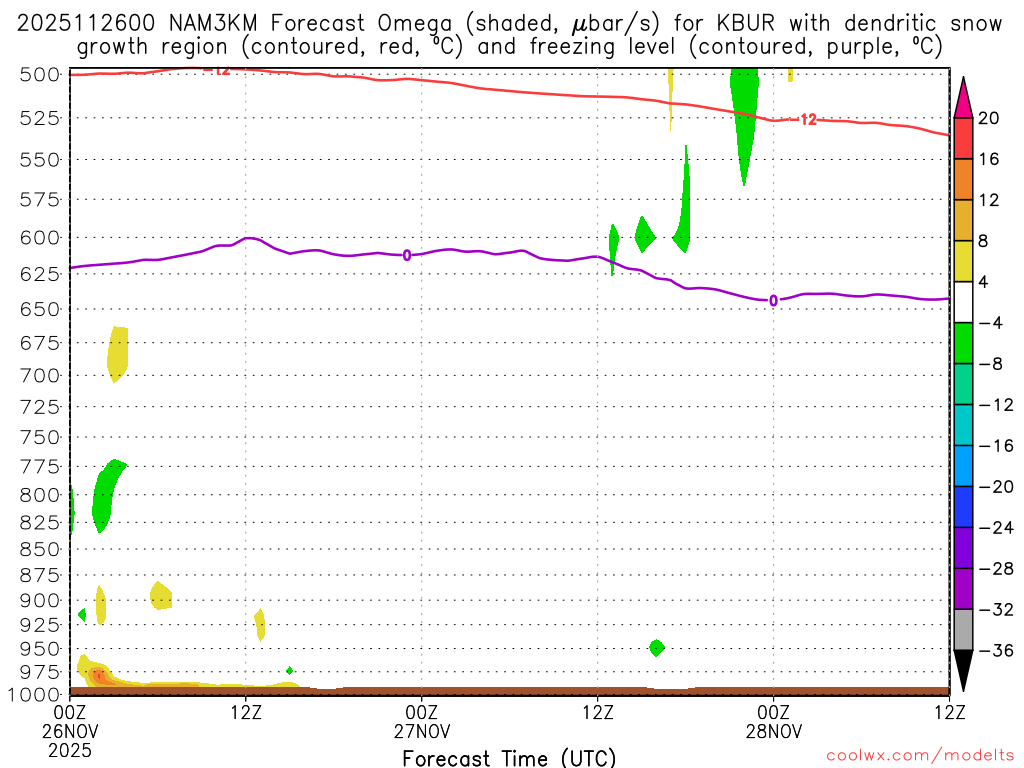The width and height of the screenshot is (1024, 768).
Task: Click the yellow omega patch between 675 and 700
Action: pyautogui.click(x=118, y=354)
